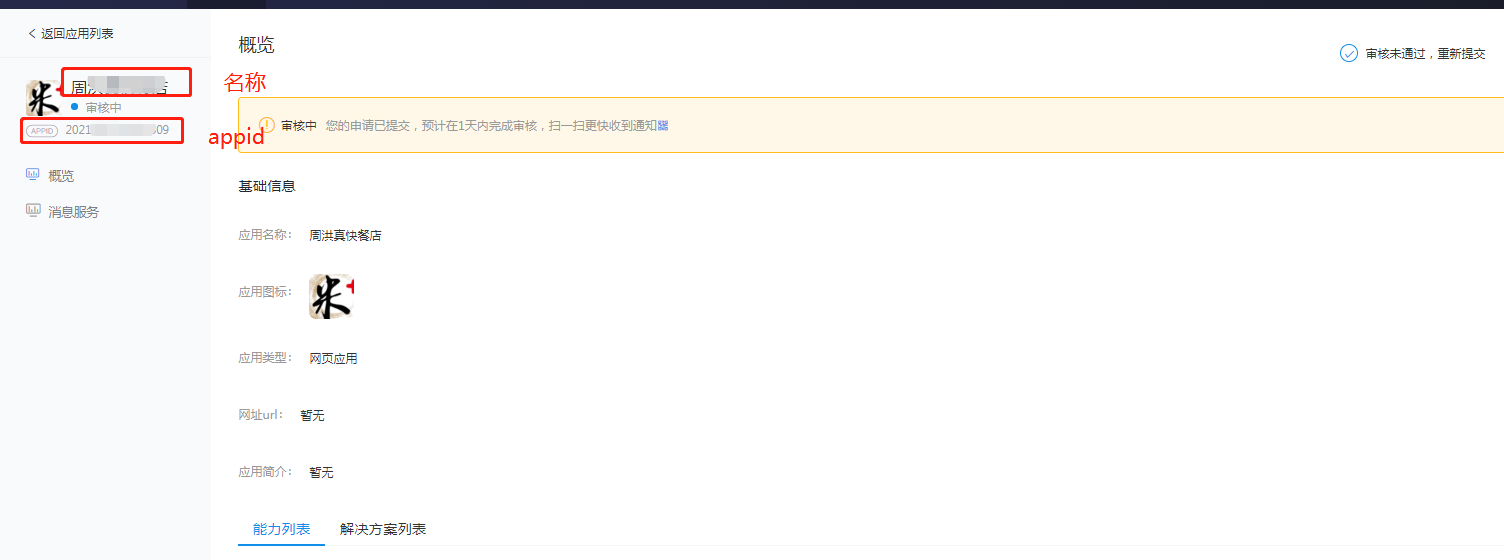Click the blue 审核中 status dot in sidebar
This screenshot has height=560, width=1504.
[x=75, y=106]
